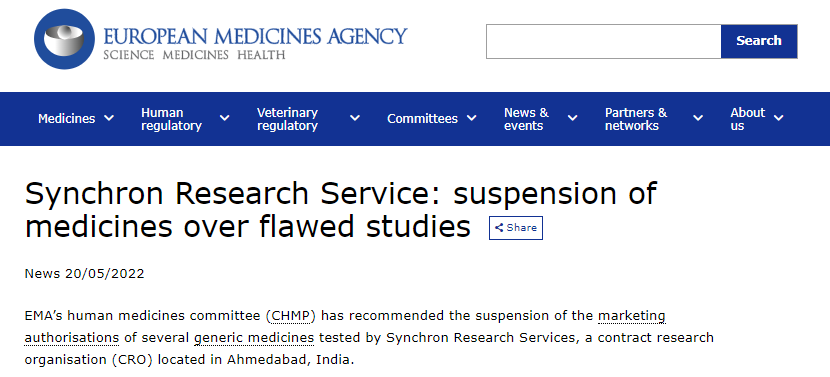Expand the Committees menu chevron
The height and width of the screenshot is (377, 830).
(471, 118)
